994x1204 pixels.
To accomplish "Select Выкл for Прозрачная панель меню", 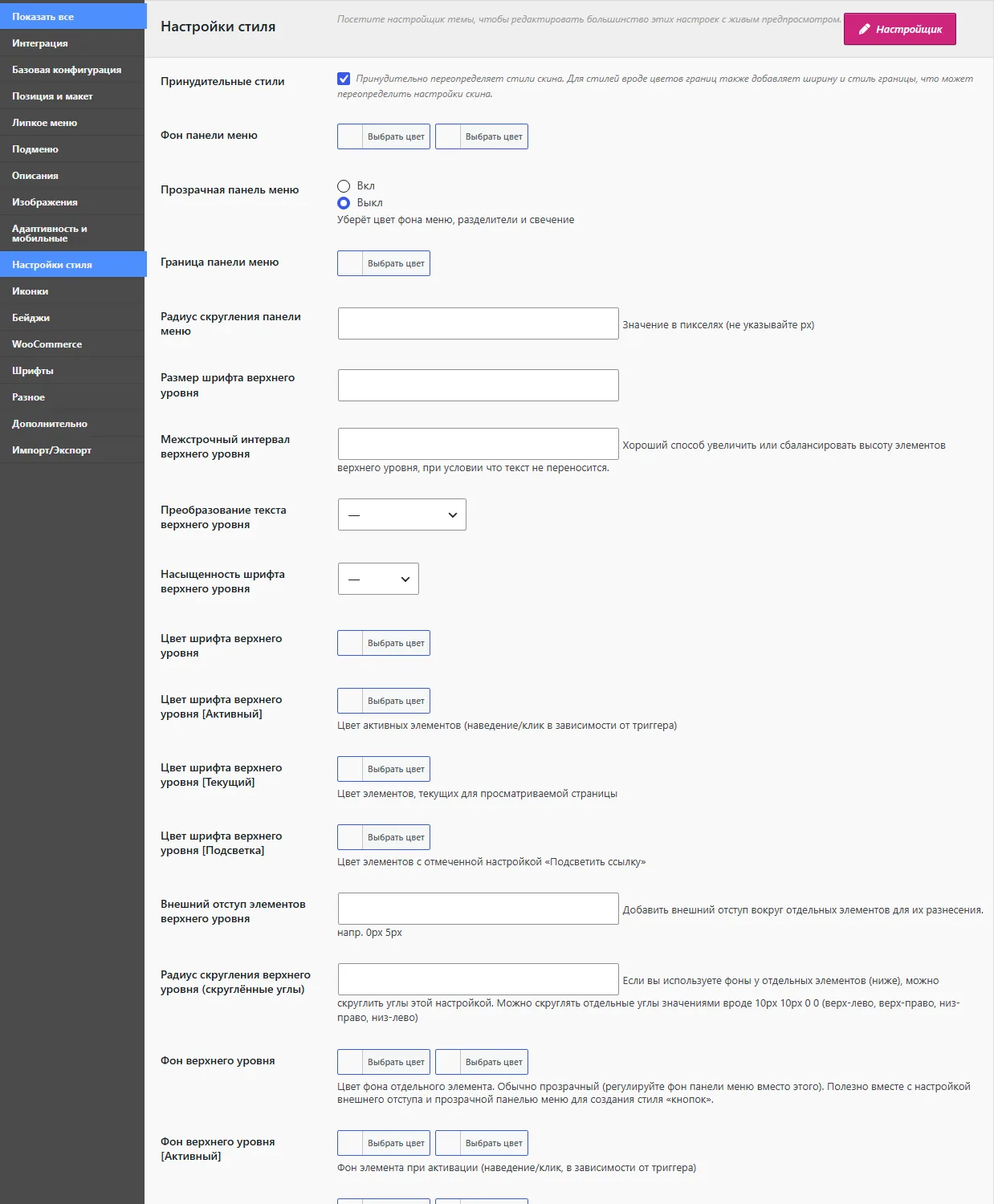I will [344, 203].
